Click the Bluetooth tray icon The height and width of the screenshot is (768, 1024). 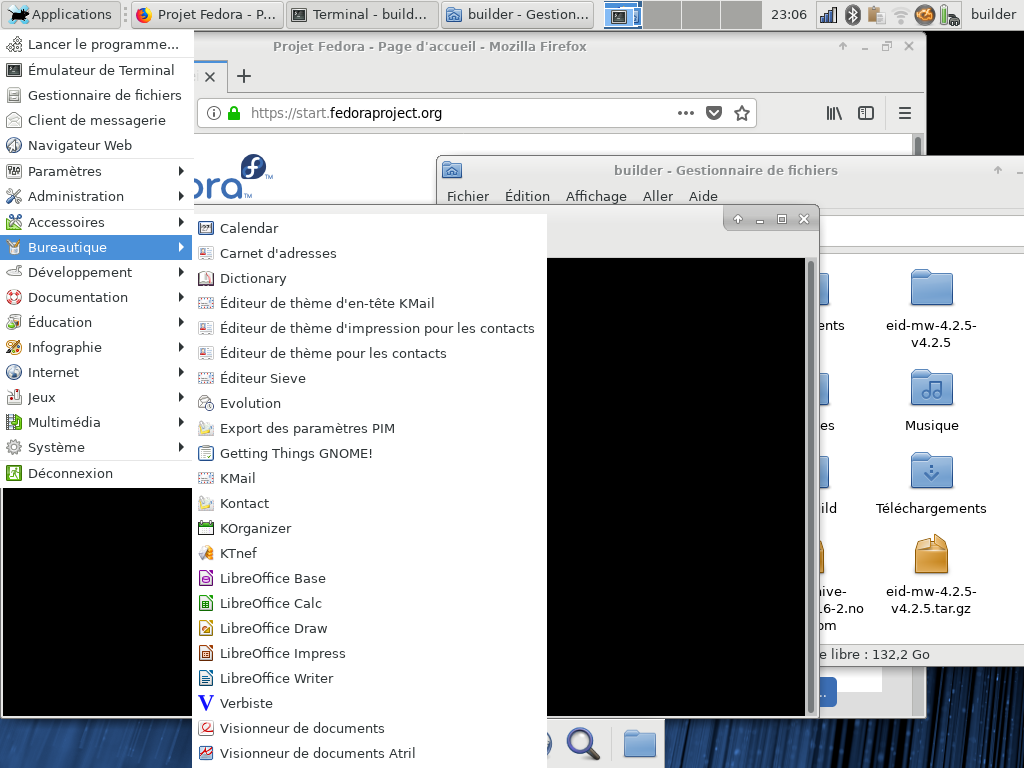pyautogui.click(x=852, y=14)
